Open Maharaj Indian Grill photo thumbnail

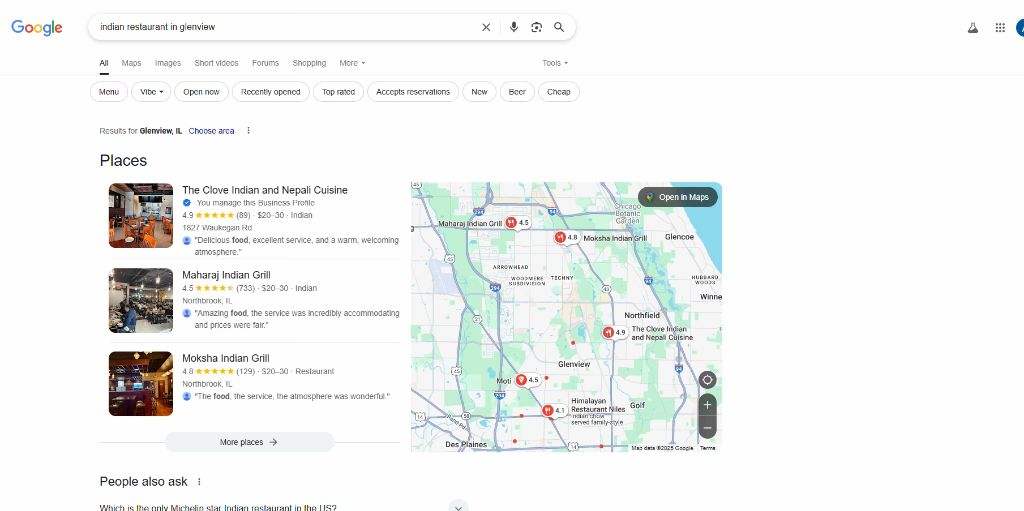click(140, 300)
